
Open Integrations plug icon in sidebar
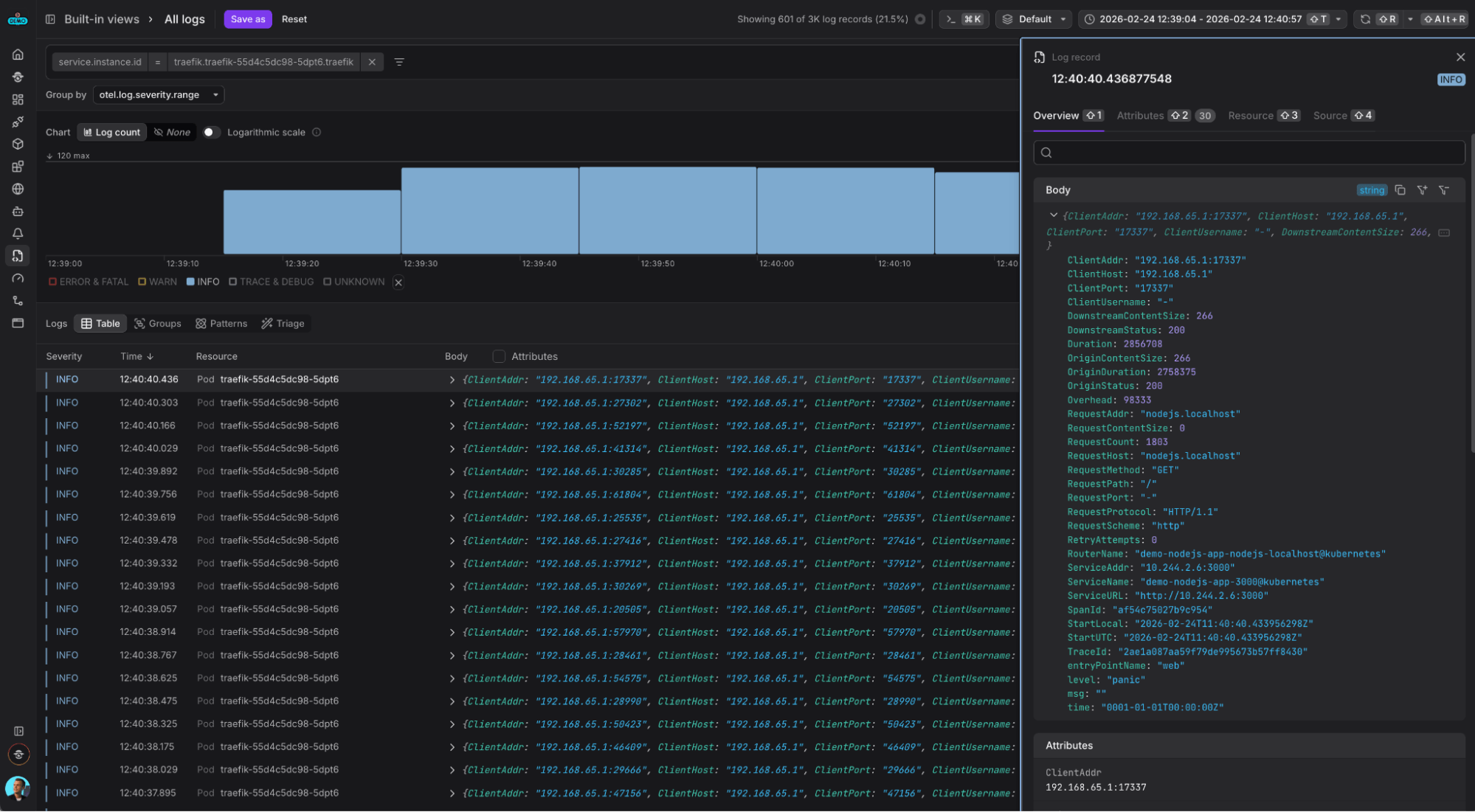[18, 122]
